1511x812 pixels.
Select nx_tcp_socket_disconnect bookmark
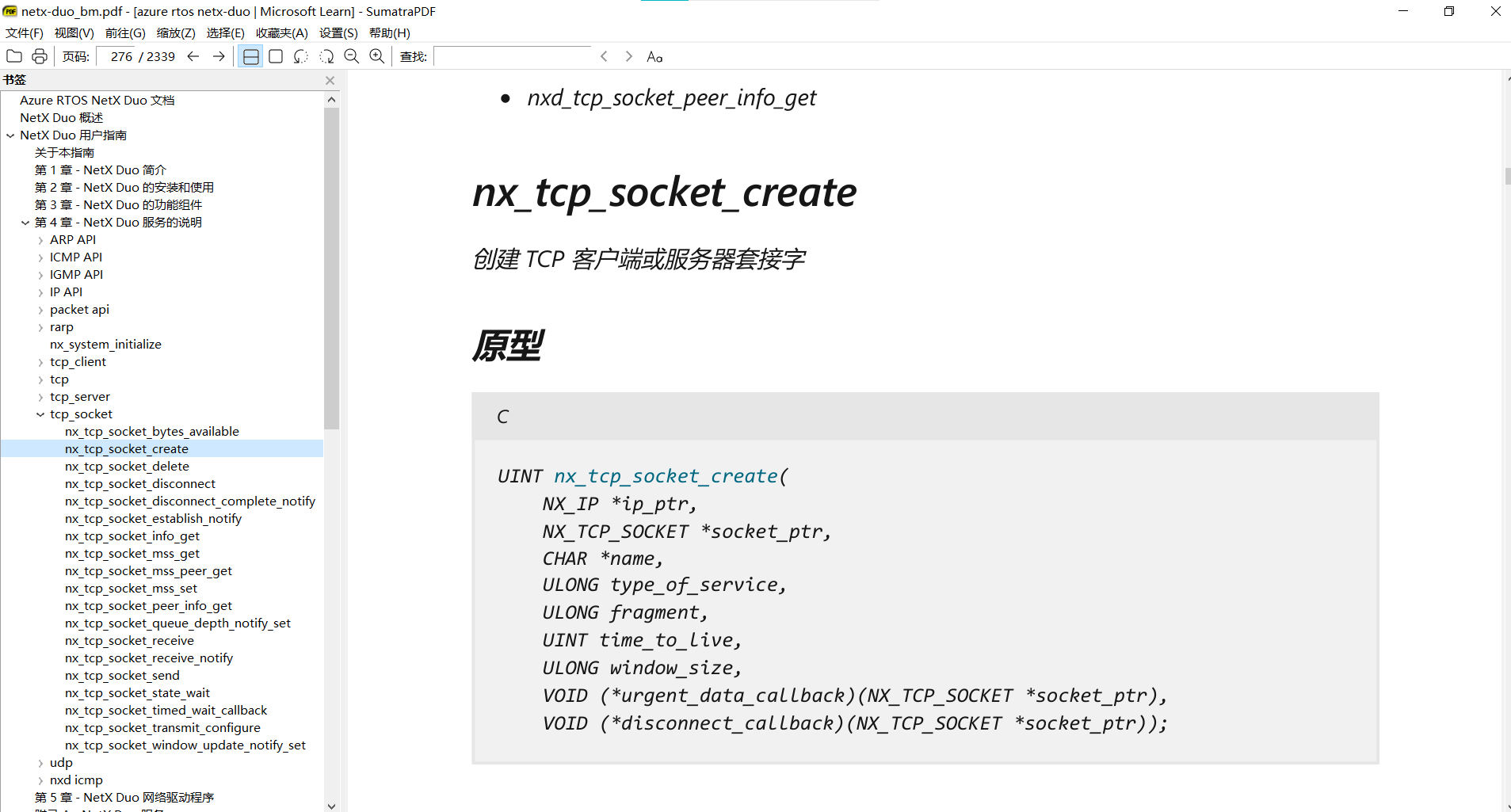click(140, 484)
